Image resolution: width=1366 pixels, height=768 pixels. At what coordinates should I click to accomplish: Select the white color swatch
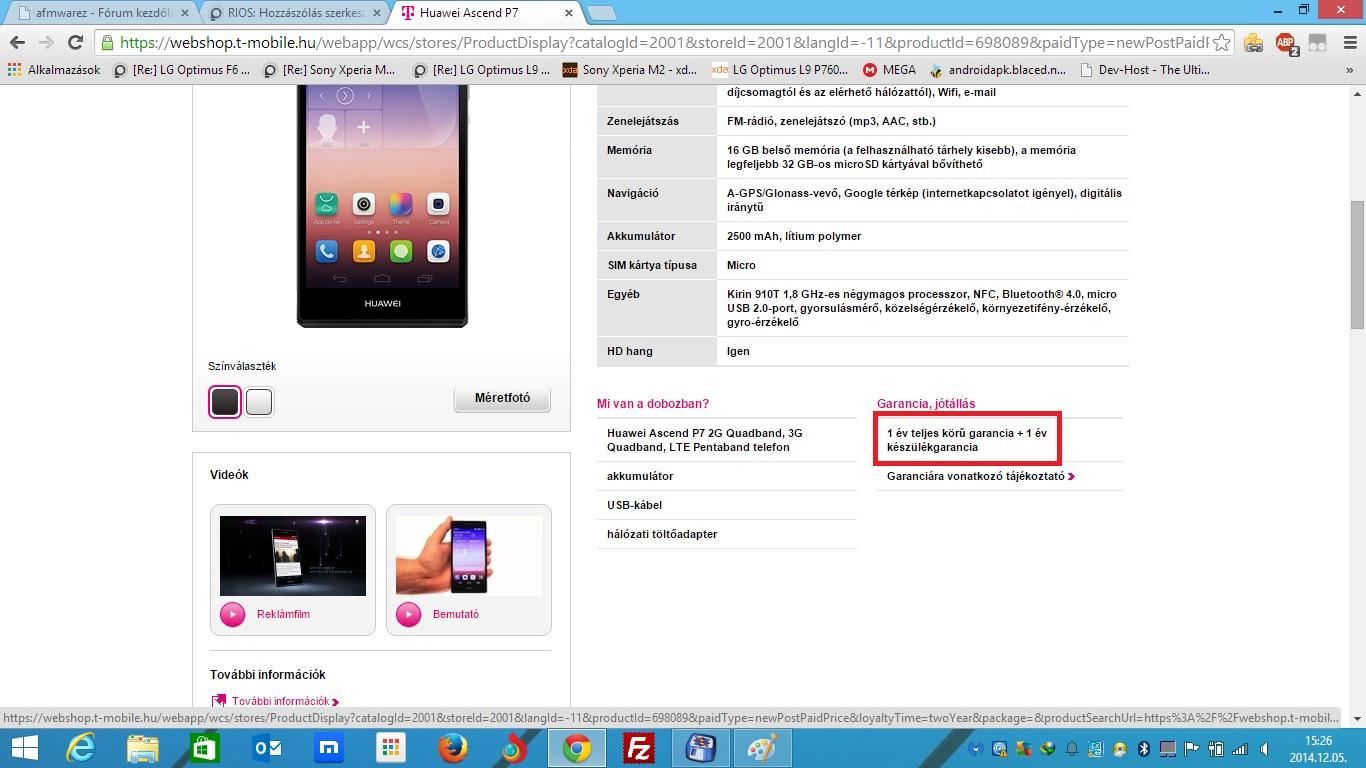click(259, 401)
